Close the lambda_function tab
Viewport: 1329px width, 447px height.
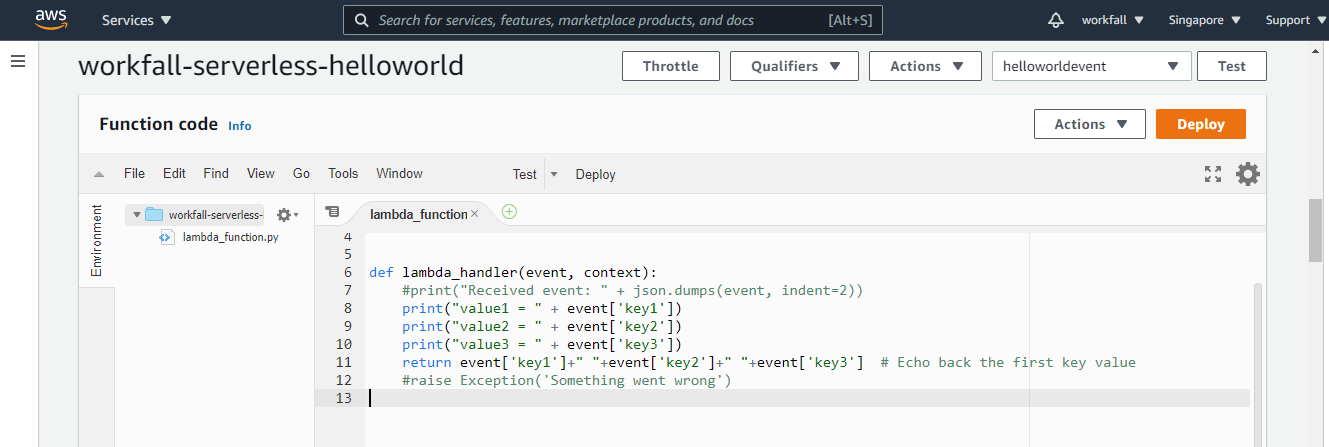[x=475, y=214]
